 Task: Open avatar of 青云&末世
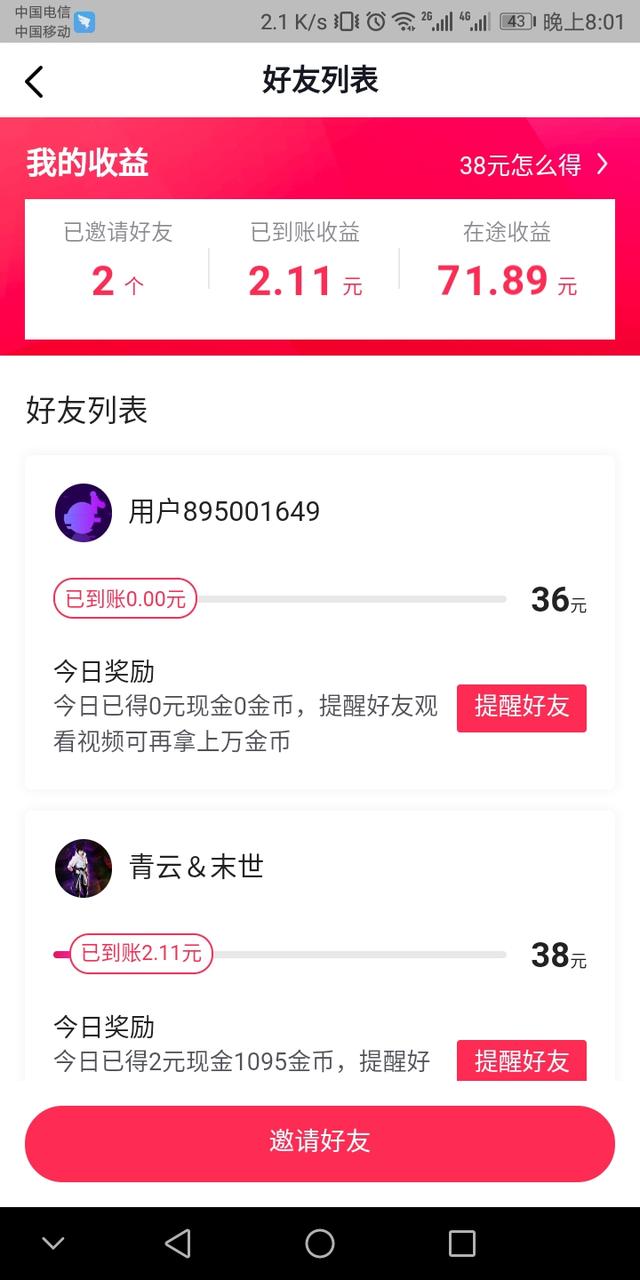(x=83, y=868)
